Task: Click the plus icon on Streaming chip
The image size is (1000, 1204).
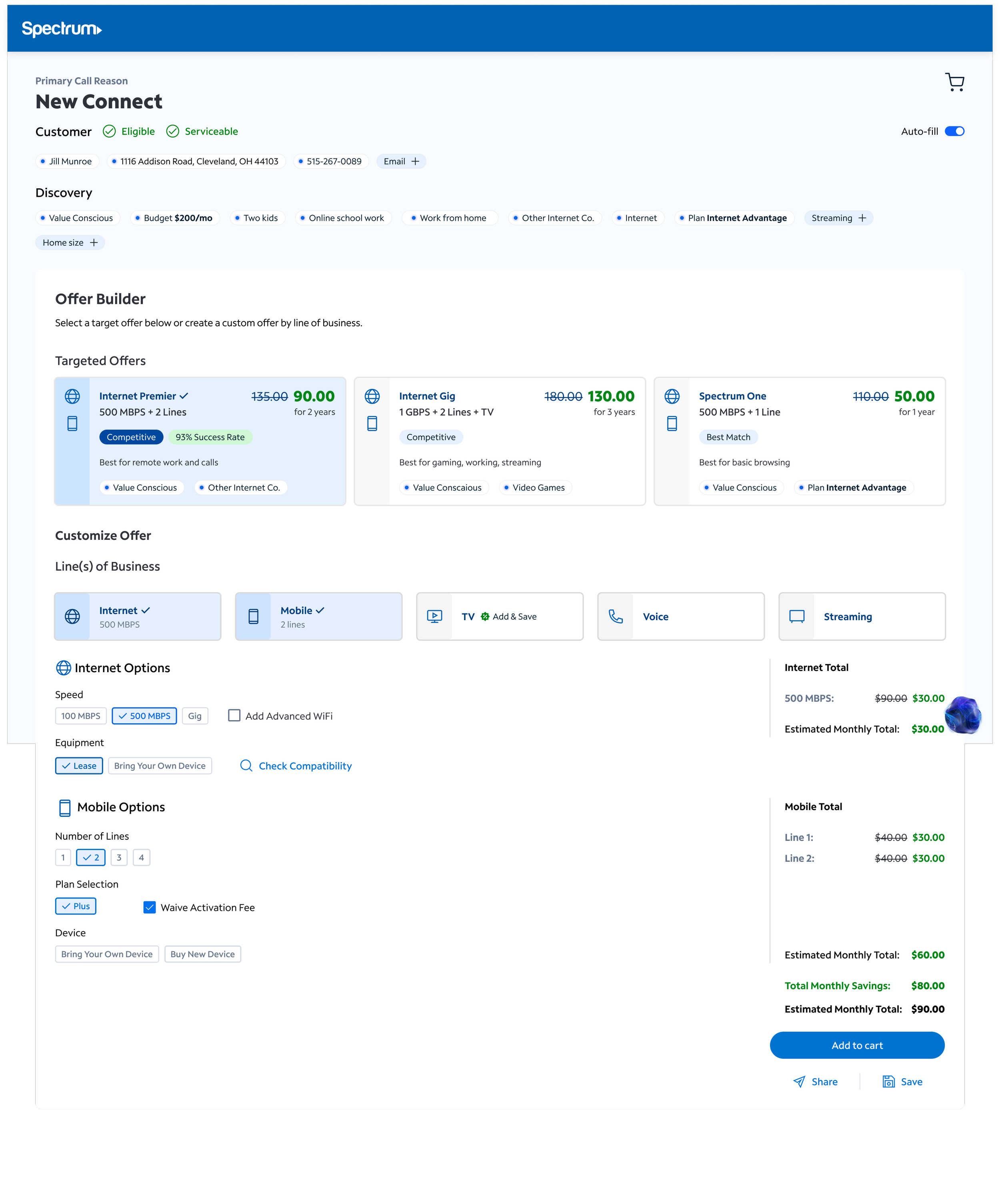Action: 862,218
